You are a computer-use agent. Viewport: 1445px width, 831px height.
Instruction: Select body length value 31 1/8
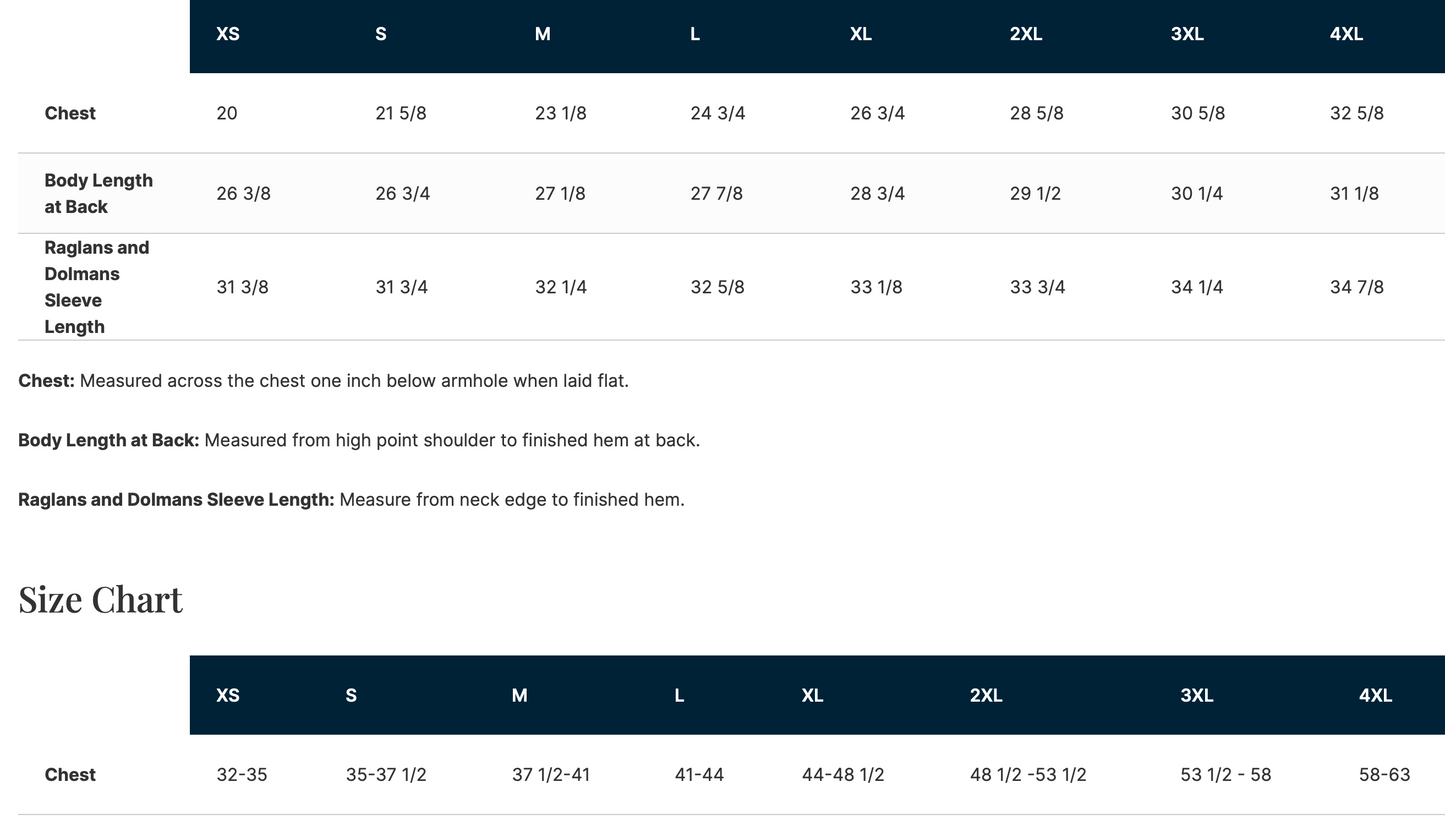(1354, 193)
